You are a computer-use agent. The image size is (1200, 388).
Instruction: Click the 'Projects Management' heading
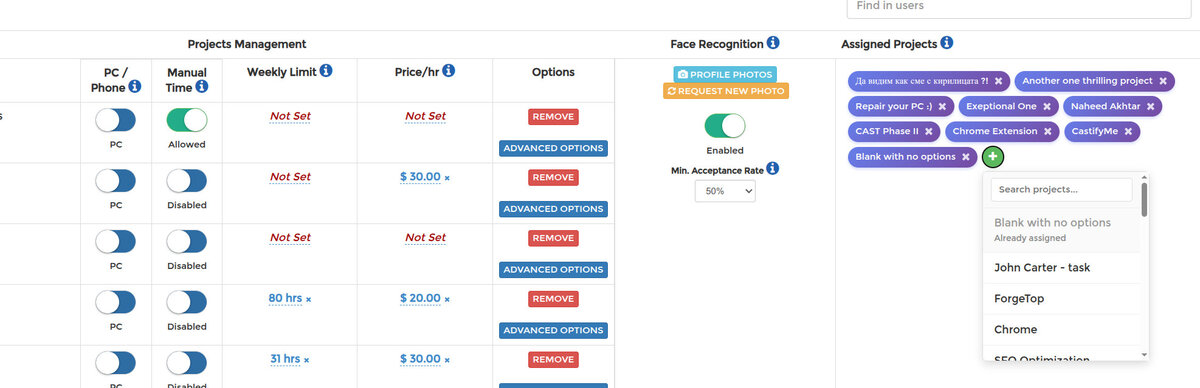point(247,44)
